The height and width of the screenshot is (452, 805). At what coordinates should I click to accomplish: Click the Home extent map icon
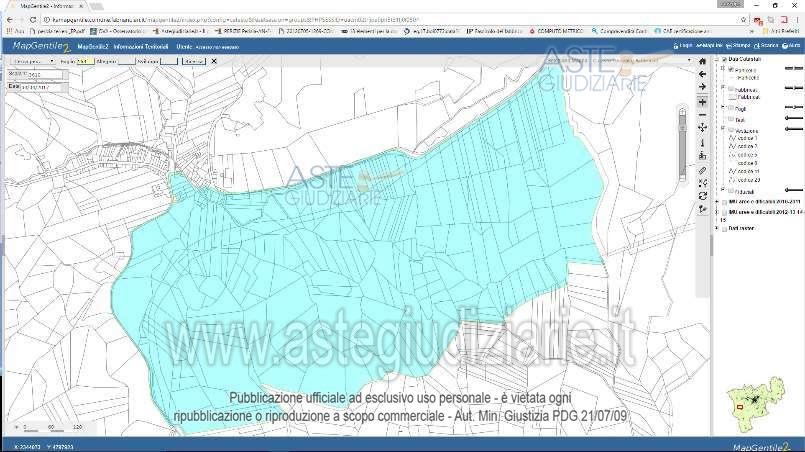click(x=703, y=61)
